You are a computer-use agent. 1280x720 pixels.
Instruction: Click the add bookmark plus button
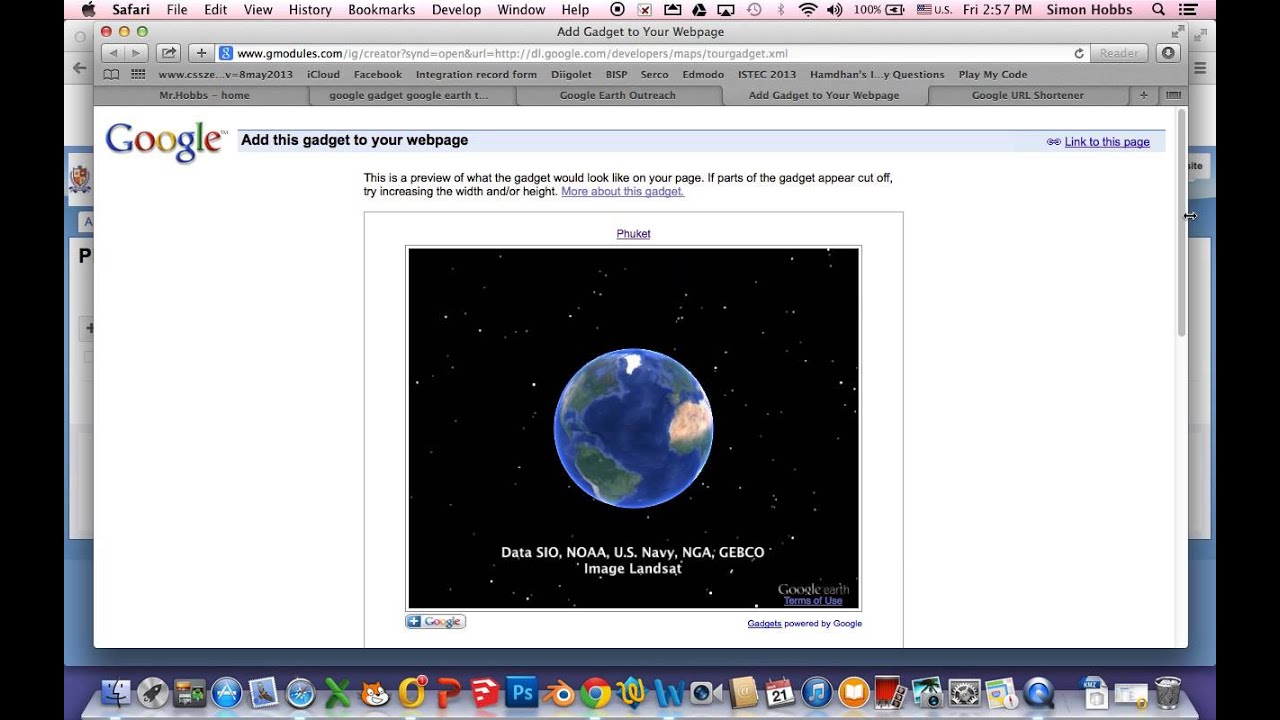(201, 53)
